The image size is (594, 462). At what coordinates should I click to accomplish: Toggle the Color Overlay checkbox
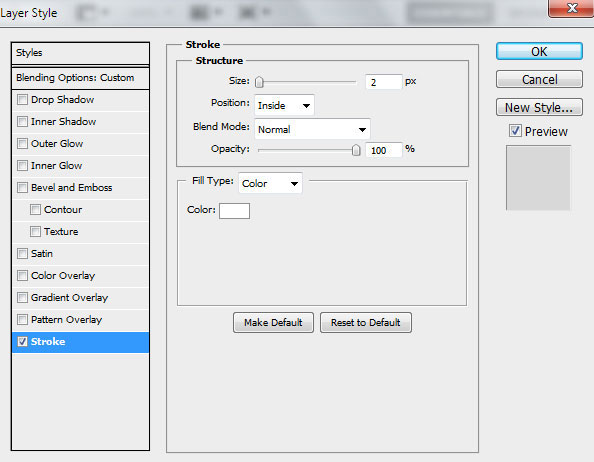coord(22,275)
